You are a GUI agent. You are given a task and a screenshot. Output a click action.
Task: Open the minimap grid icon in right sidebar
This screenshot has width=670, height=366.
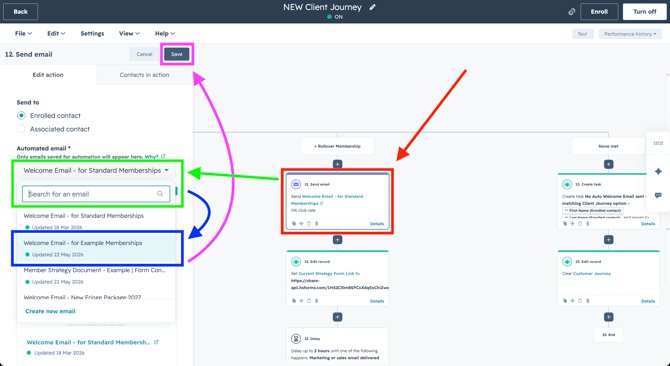click(x=658, y=143)
